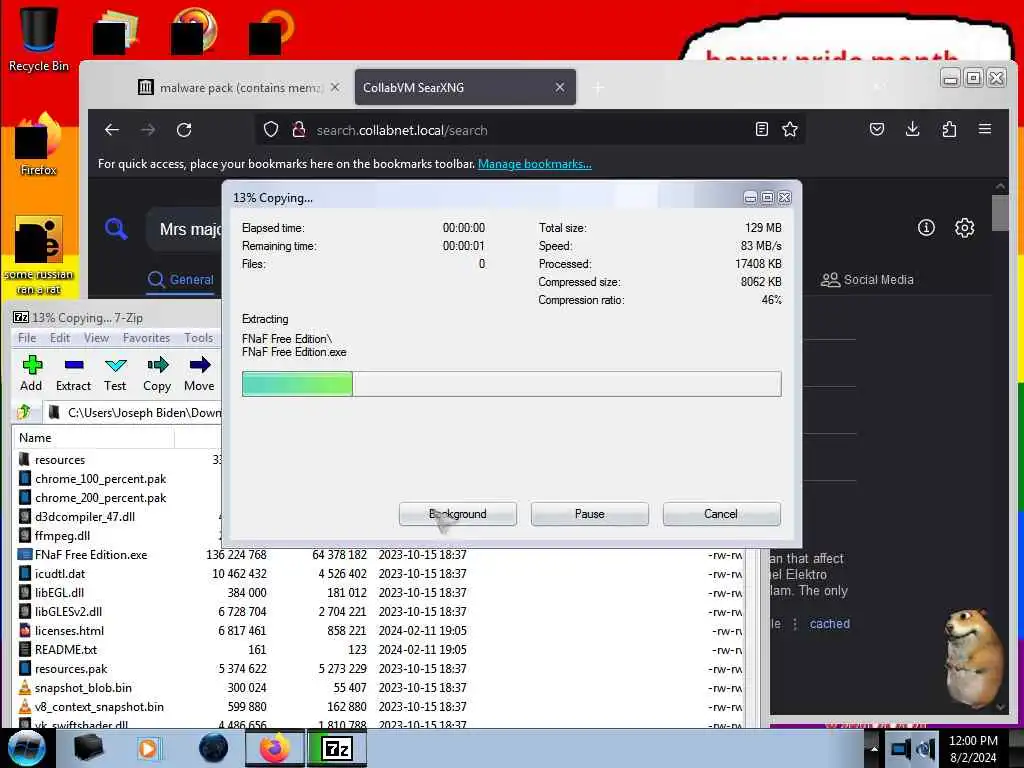
Task: Open the Pocket save icon in Firefox
Action: pos(877,129)
